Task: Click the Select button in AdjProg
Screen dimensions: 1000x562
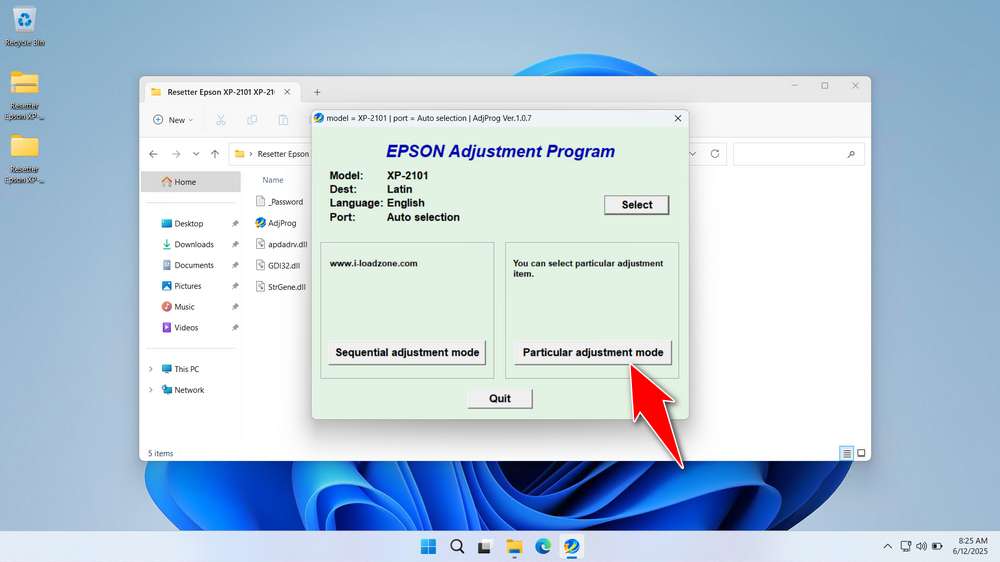Action: 636,205
